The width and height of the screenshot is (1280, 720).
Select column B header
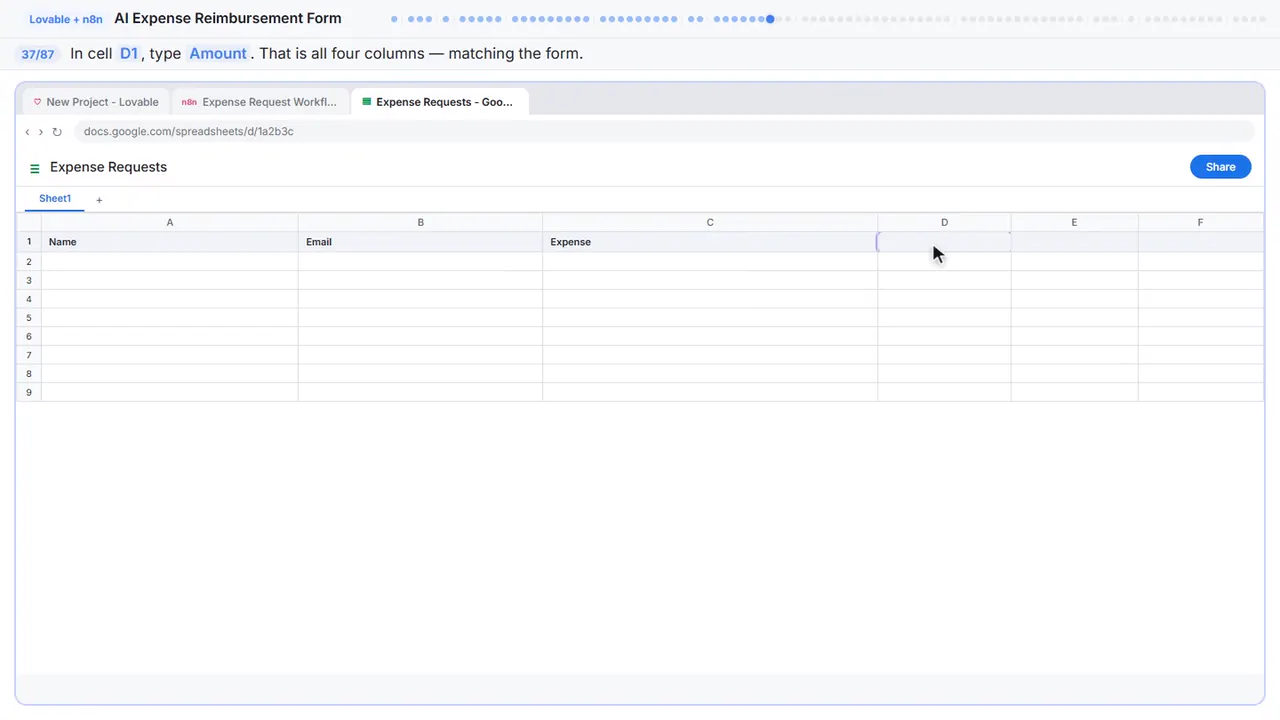pyautogui.click(x=420, y=222)
